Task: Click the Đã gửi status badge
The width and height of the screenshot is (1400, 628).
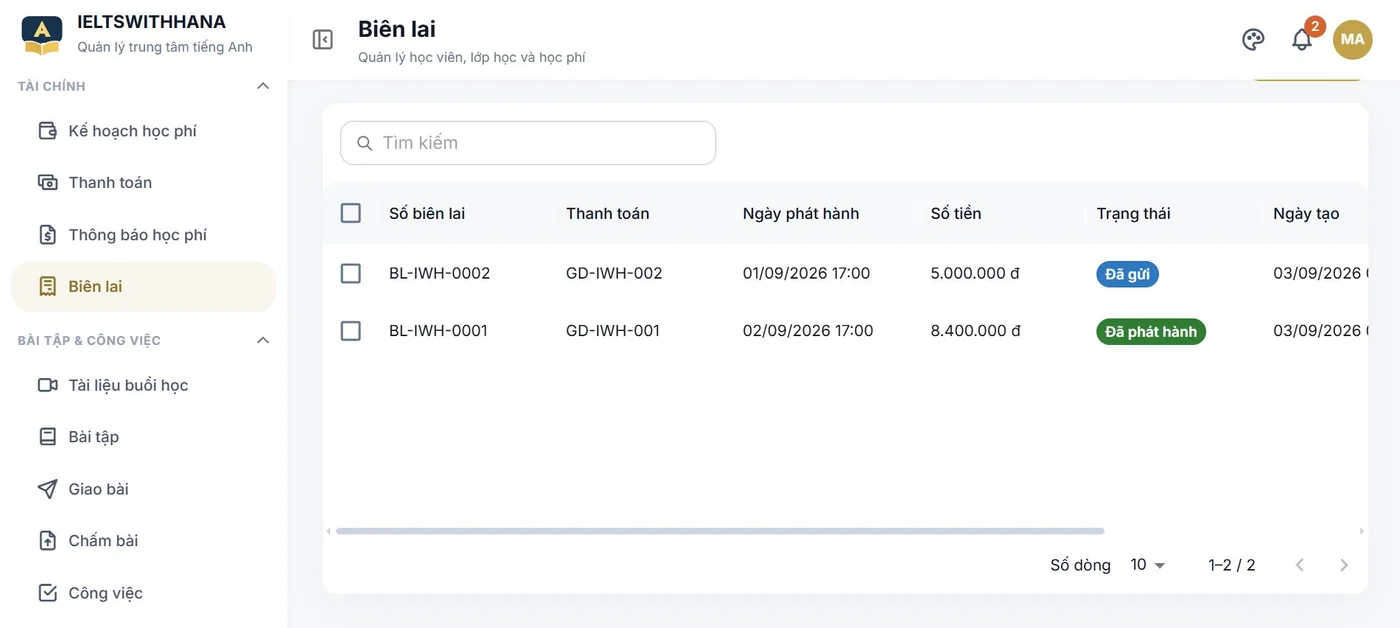Action: 1127,274
